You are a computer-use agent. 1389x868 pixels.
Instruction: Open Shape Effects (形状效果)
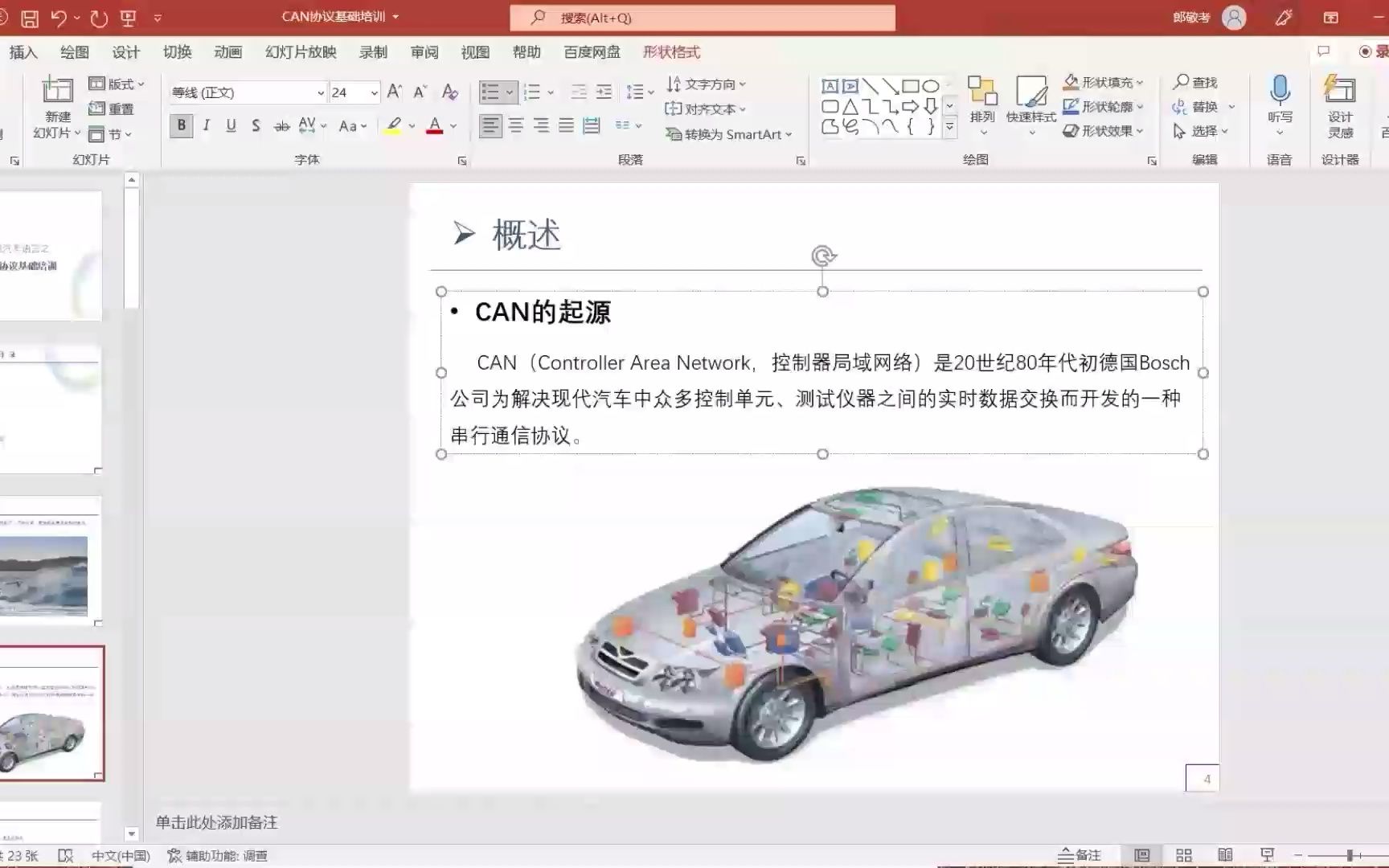point(1107,129)
